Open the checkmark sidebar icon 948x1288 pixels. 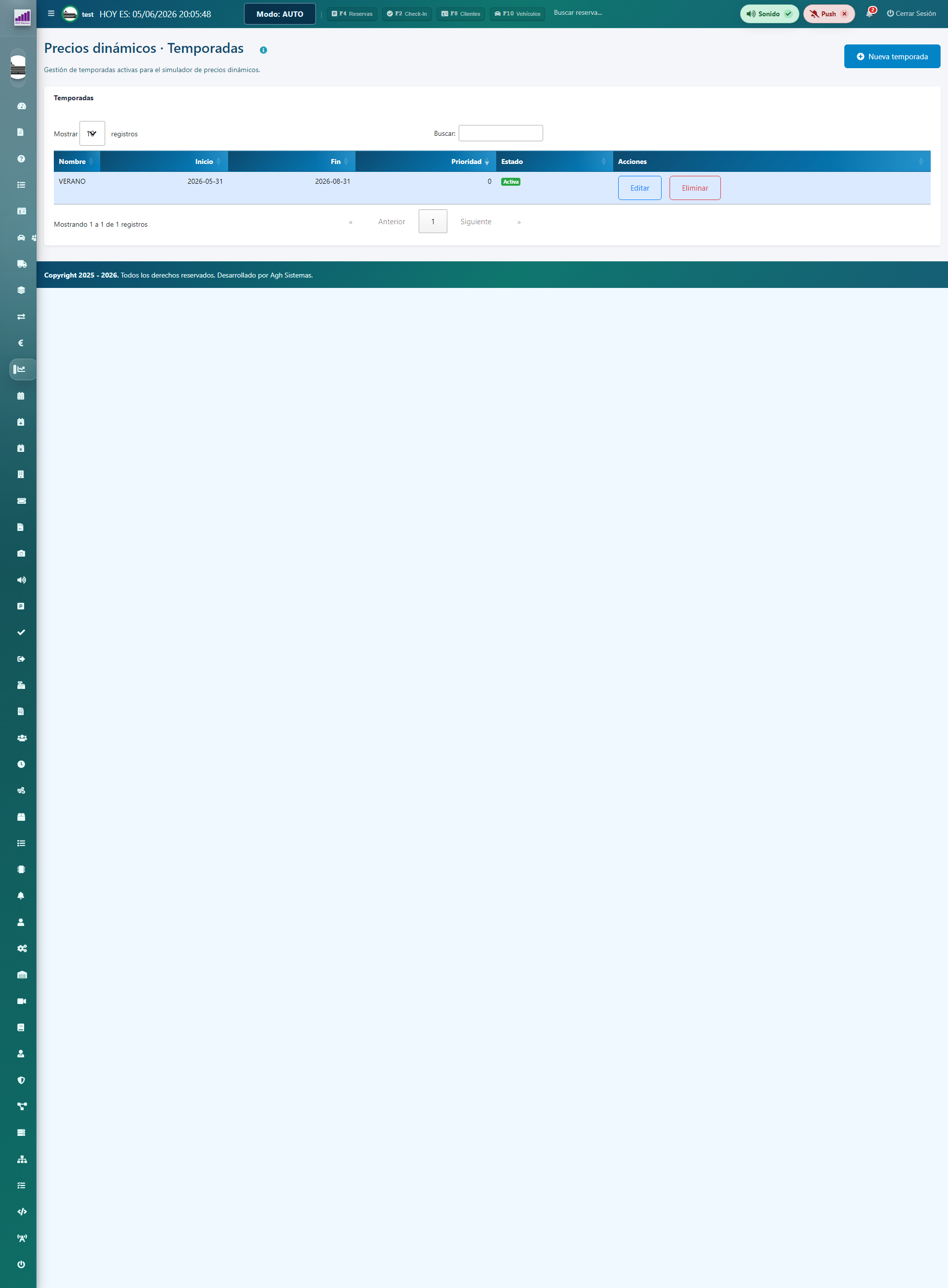click(x=21, y=632)
